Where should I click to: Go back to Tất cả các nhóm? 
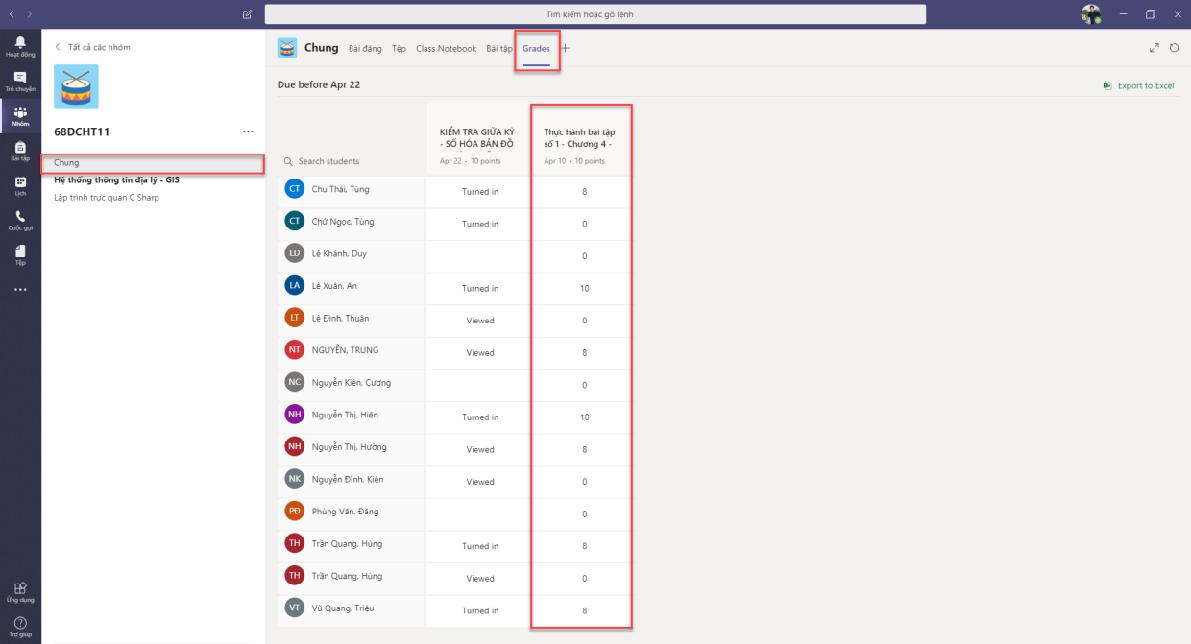tap(92, 47)
